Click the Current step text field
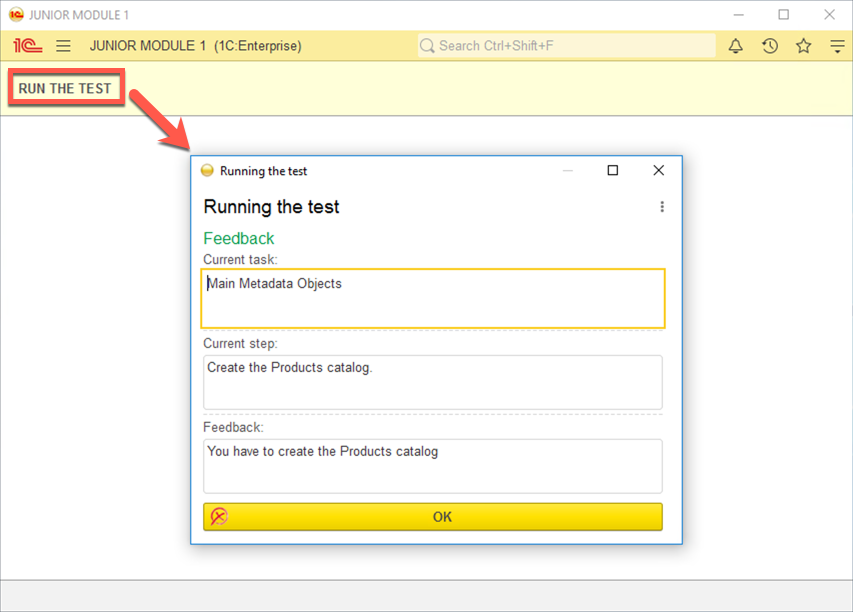Viewport: 853px width, 612px height. tap(432, 382)
